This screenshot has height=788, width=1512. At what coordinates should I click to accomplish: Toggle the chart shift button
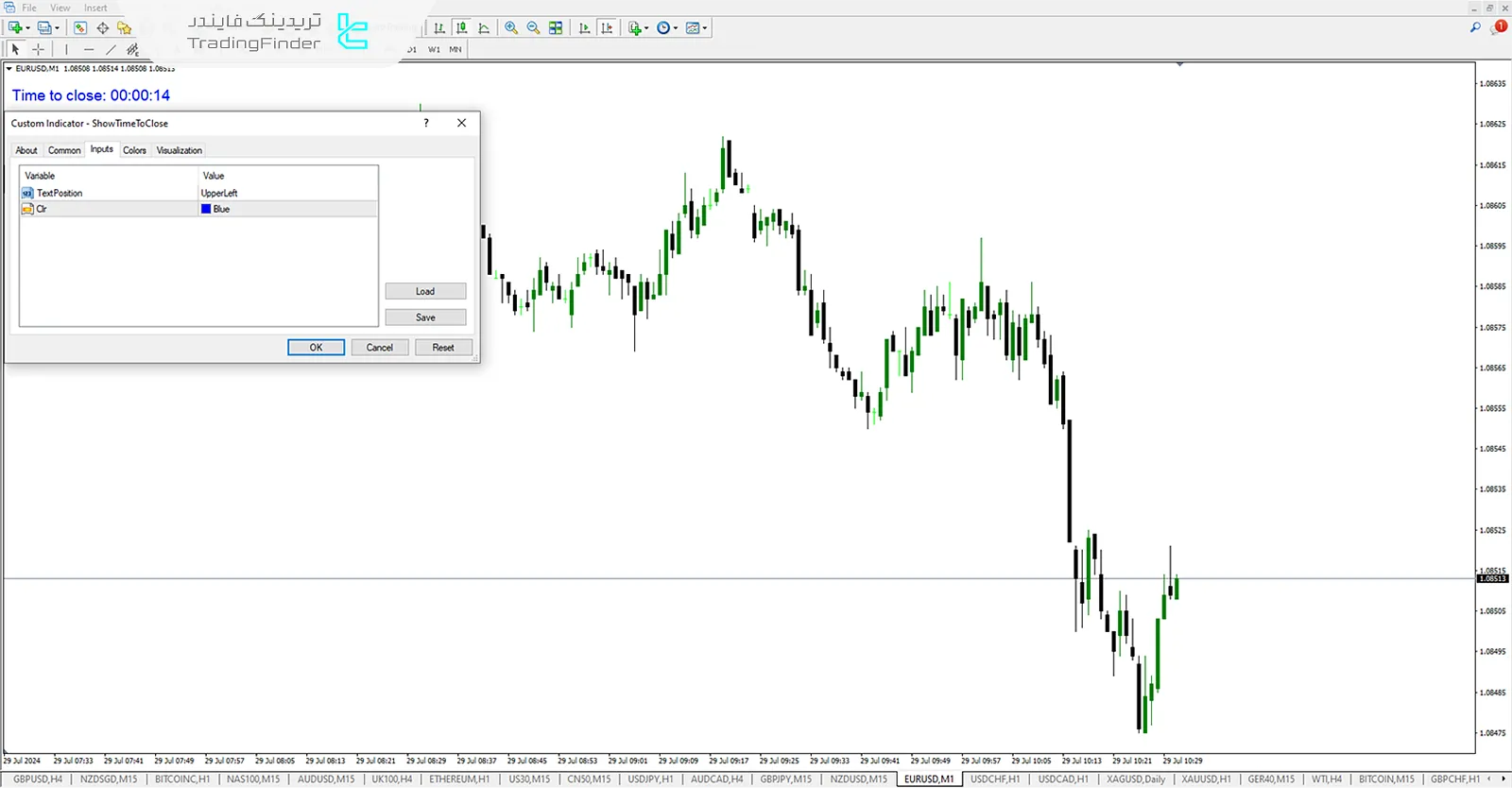(x=607, y=28)
